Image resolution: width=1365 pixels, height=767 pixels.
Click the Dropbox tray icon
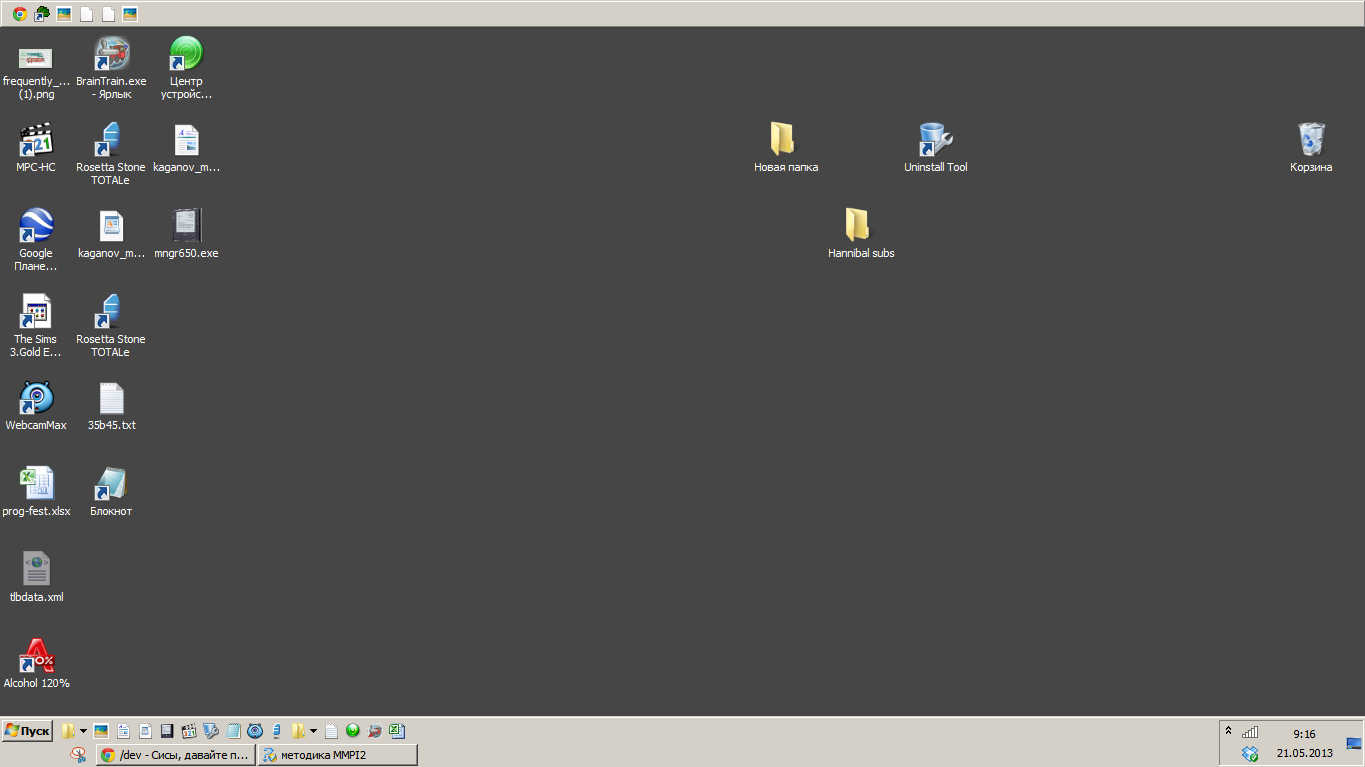click(x=1250, y=753)
